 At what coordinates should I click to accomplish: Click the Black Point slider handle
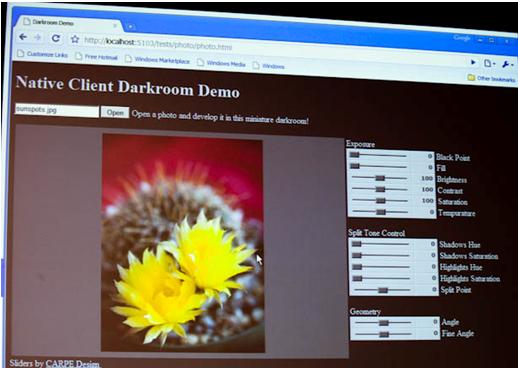tap(354, 155)
